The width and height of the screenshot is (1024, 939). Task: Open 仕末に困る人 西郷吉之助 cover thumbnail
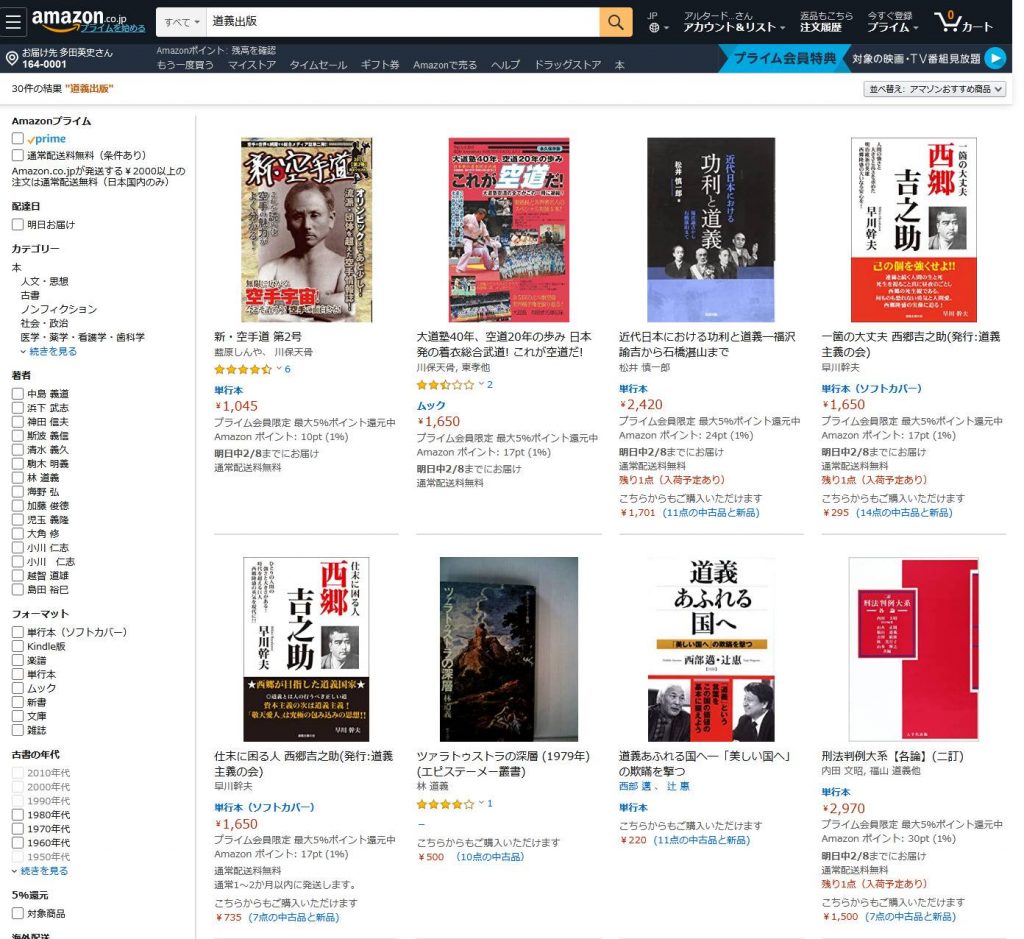[306, 649]
